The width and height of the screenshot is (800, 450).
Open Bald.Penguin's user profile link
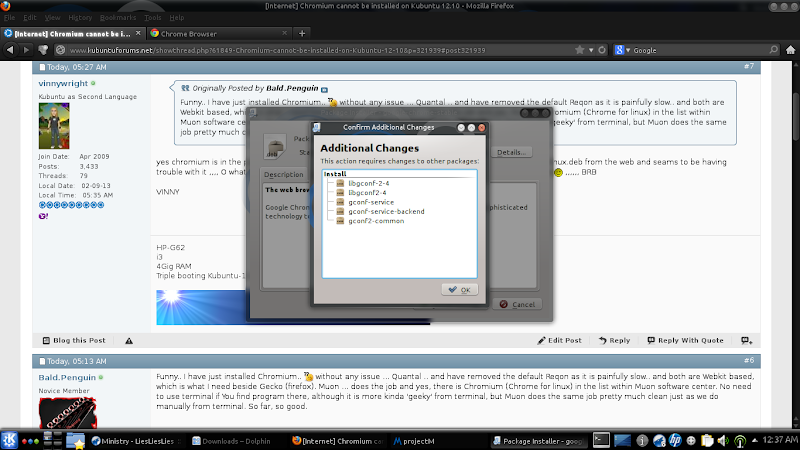point(67,378)
